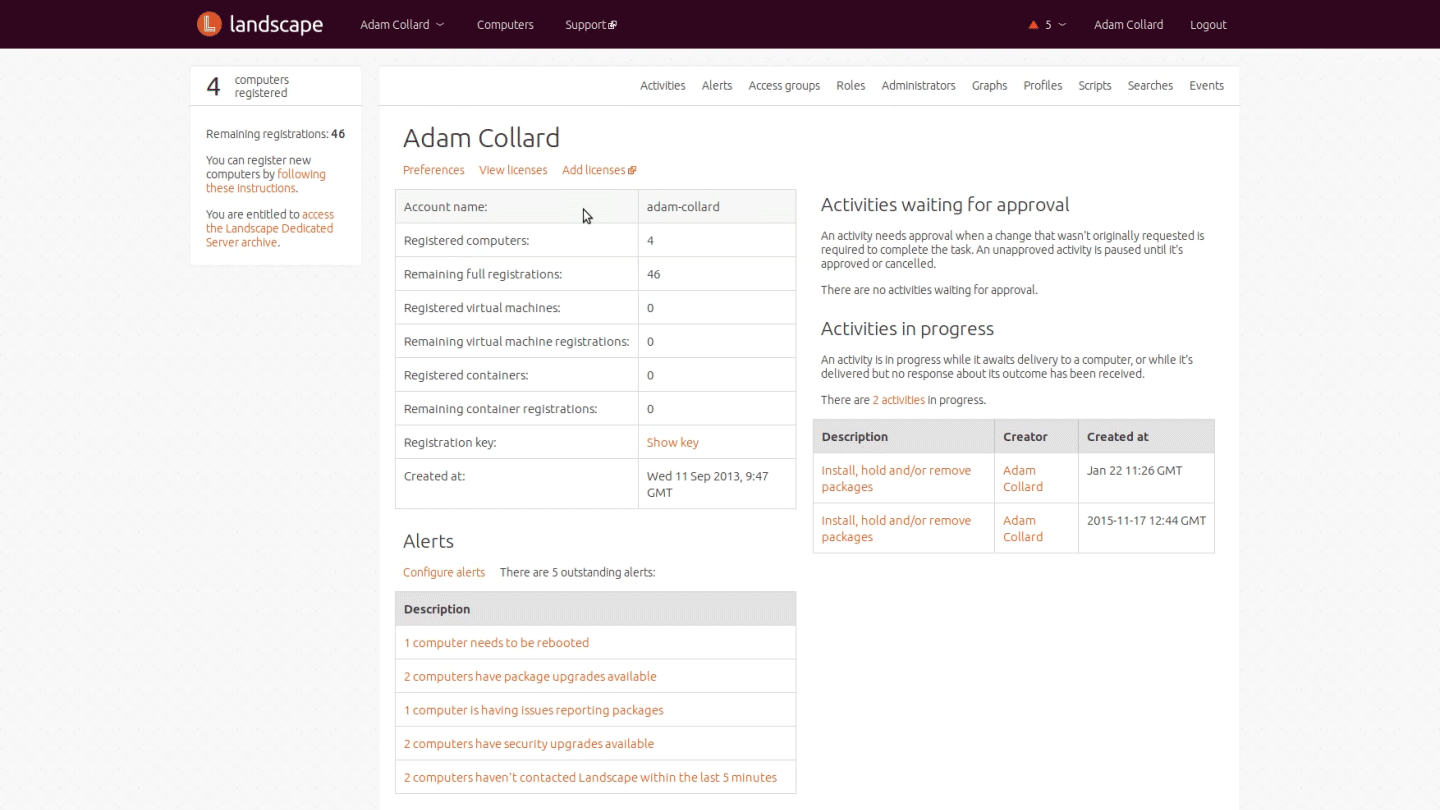Open Adam Collard user profile in header
Viewport: 1440px width, 810px height.
(1128, 25)
